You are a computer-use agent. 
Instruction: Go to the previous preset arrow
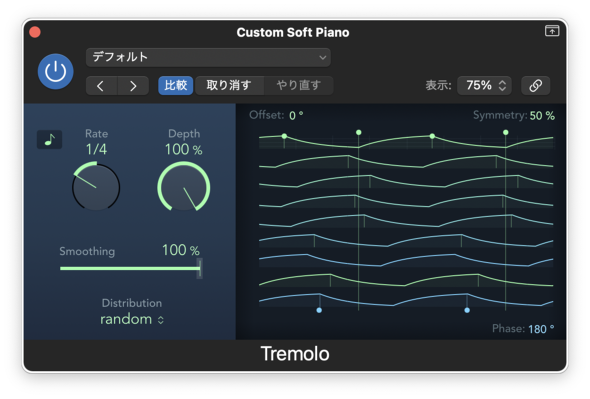(101, 86)
